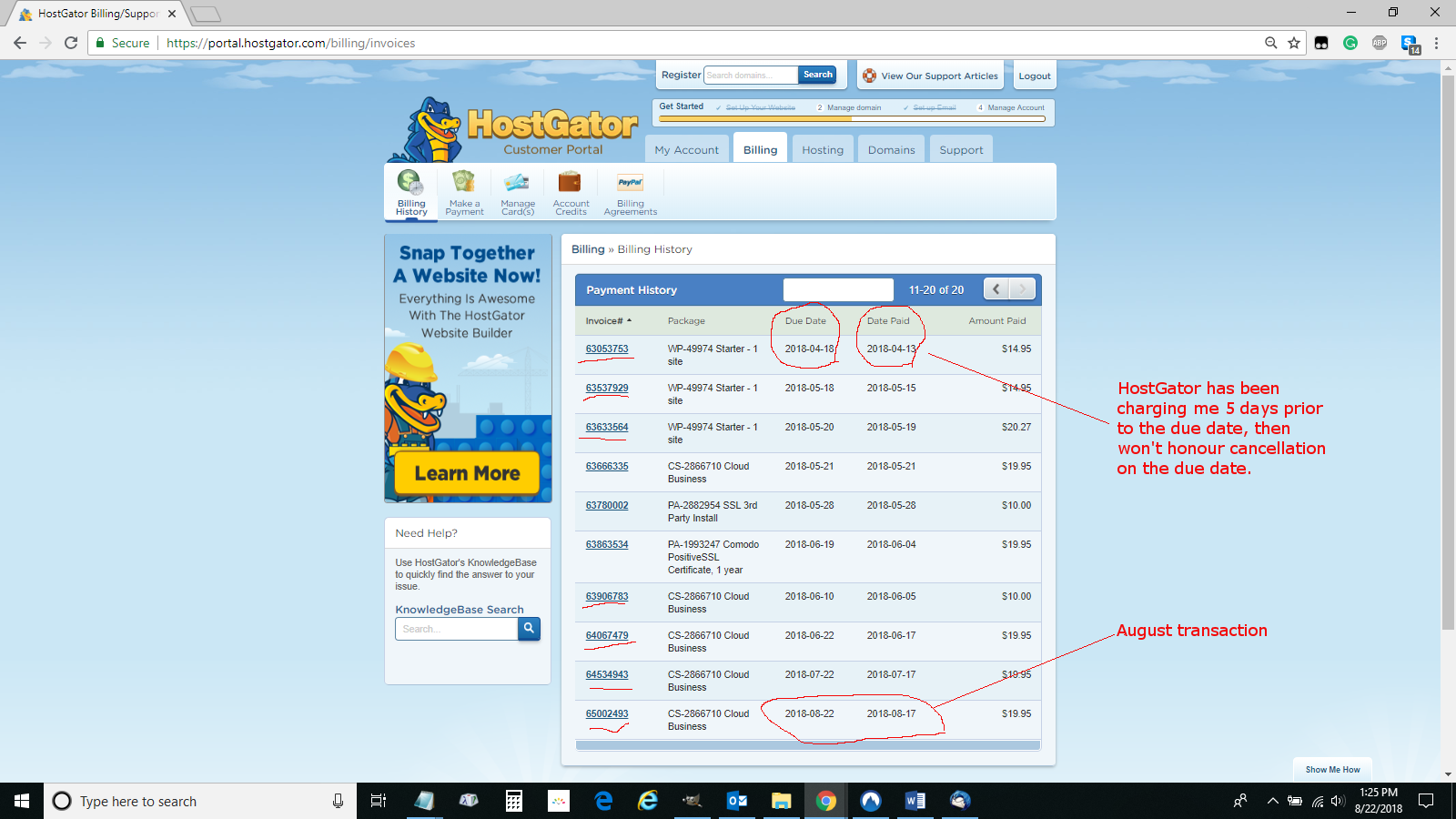The image size is (1456, 819).
Task: Open invoice 63780002
Action: tap(607, 505)
